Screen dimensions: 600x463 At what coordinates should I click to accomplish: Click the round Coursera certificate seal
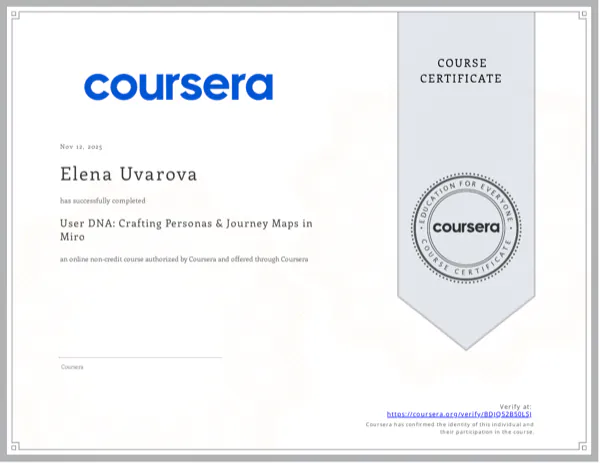pyautogui.click(x=466, y=228)
